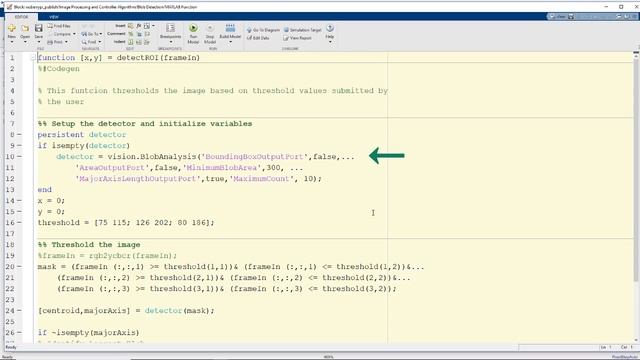
Task: Click 'if isempty(detector)' on line 9
Action: point(84,146)
